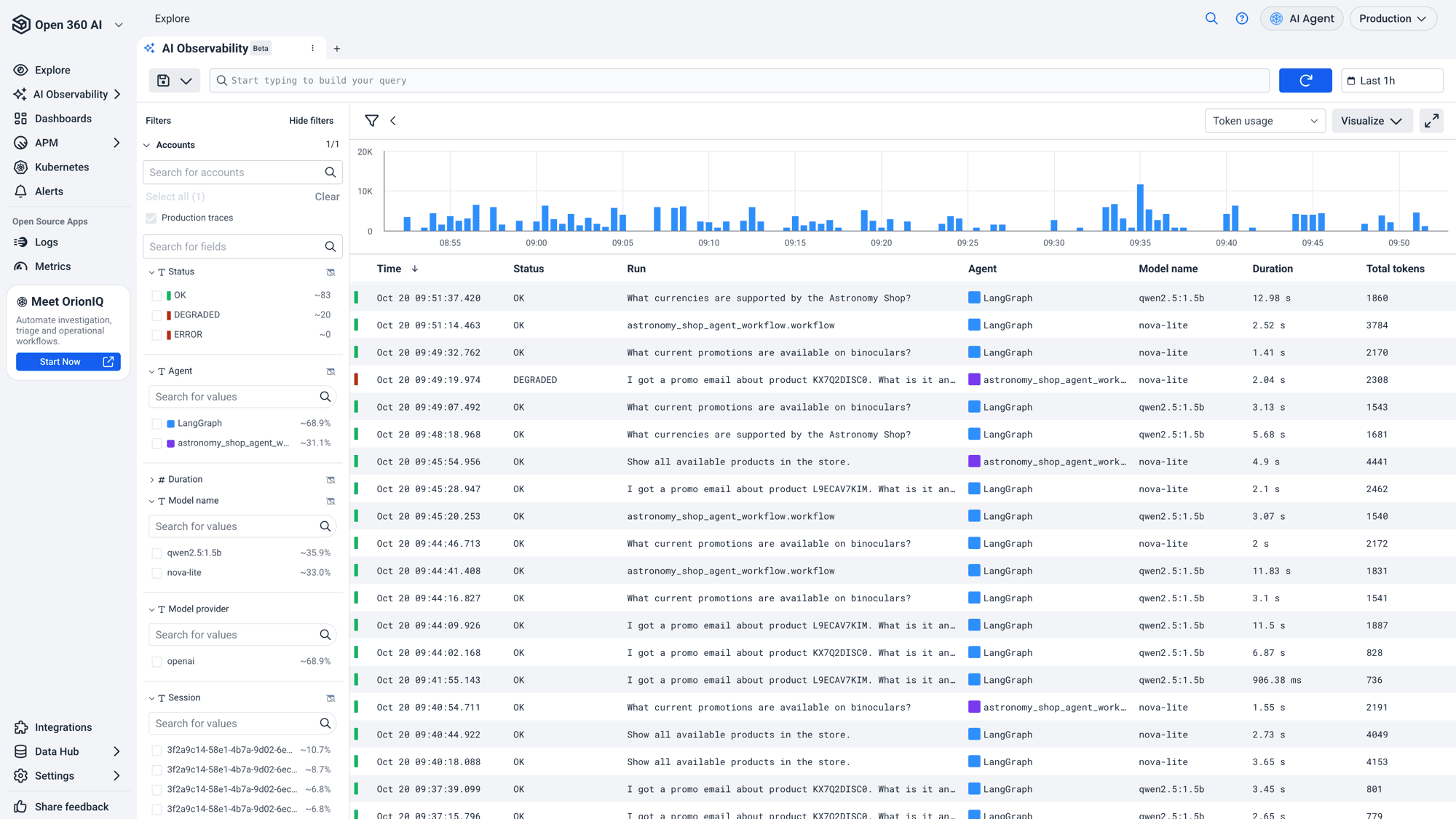This screenshot has width=1456, height=819.
Task: Click the purple agent swatch in DEGRADED row
Action: pos(974,379)
